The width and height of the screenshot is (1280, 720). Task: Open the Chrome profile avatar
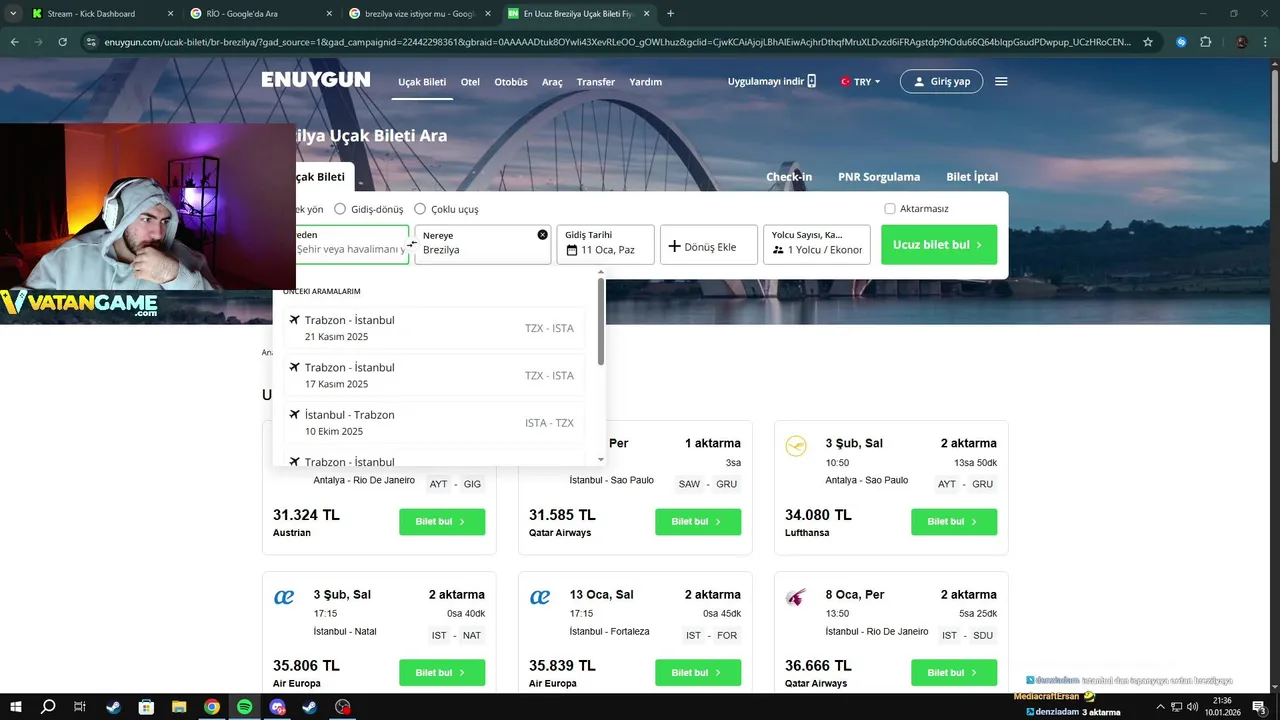(x=1241, y=42)
